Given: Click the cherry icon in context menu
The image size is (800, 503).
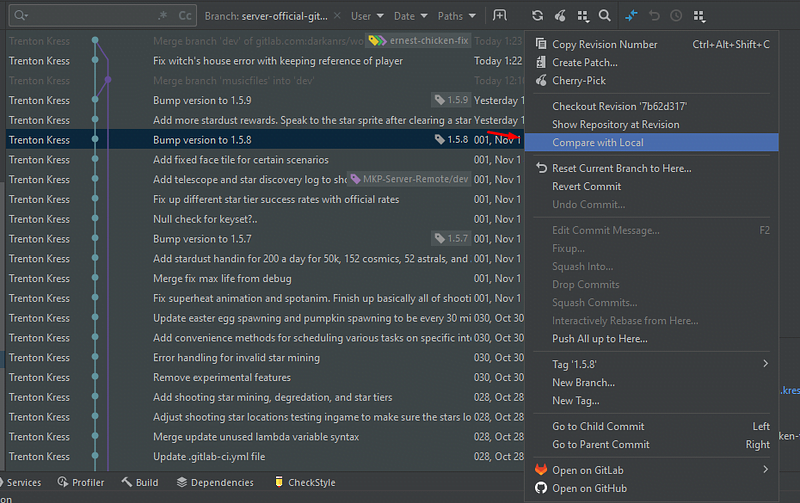Looking at the screenshot, I should 541,80.
